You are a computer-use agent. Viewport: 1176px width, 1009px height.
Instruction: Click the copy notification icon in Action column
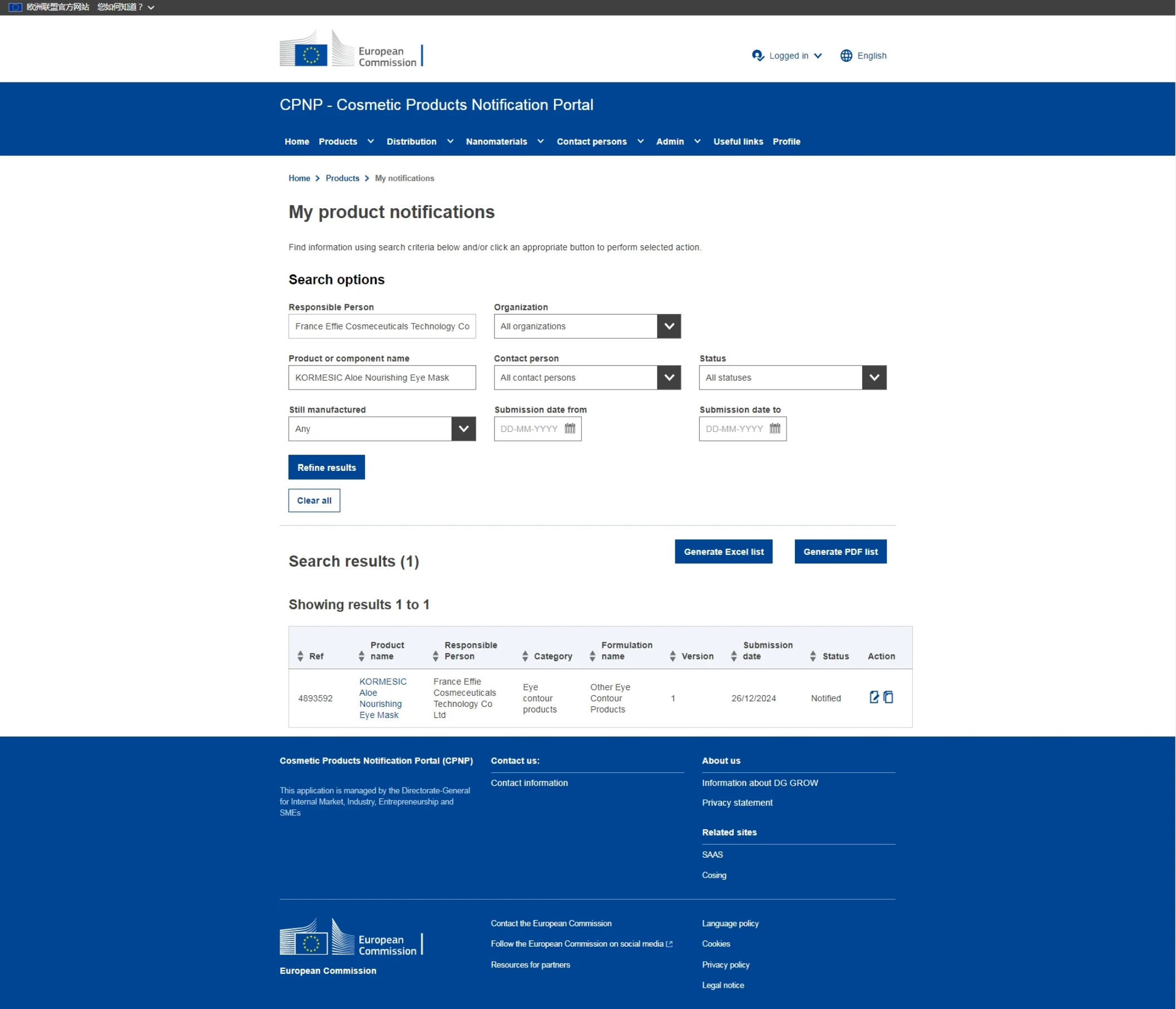tap(888, 697)
